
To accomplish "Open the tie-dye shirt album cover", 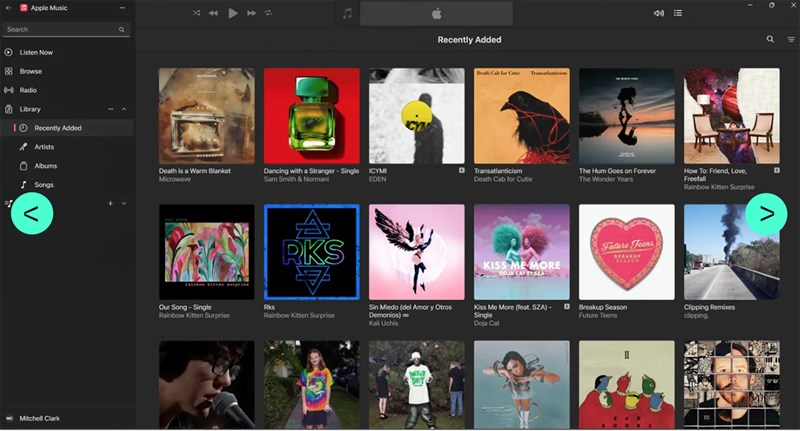I will click(x=312, y=385).
